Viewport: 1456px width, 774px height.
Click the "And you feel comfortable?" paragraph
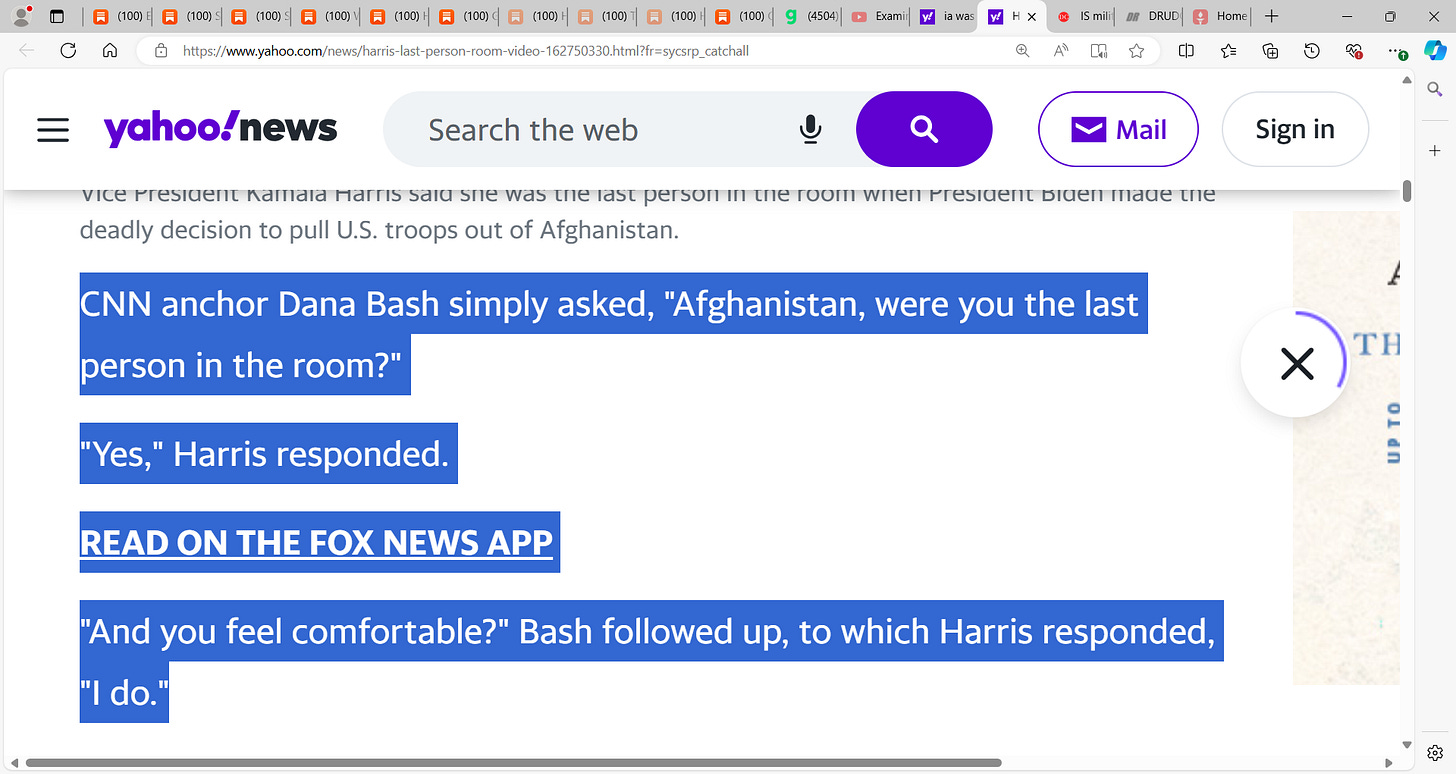(x=651, y=661)
